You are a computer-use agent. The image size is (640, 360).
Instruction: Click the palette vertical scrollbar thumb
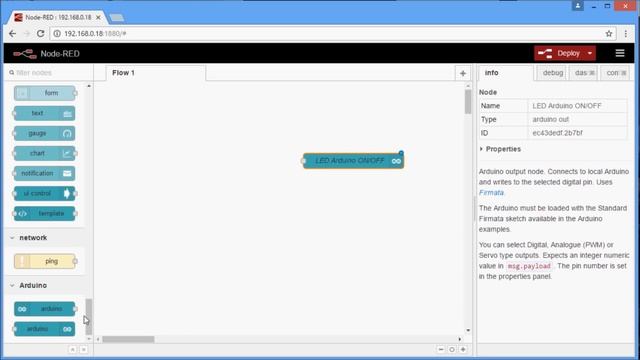[x=89, y=317]
